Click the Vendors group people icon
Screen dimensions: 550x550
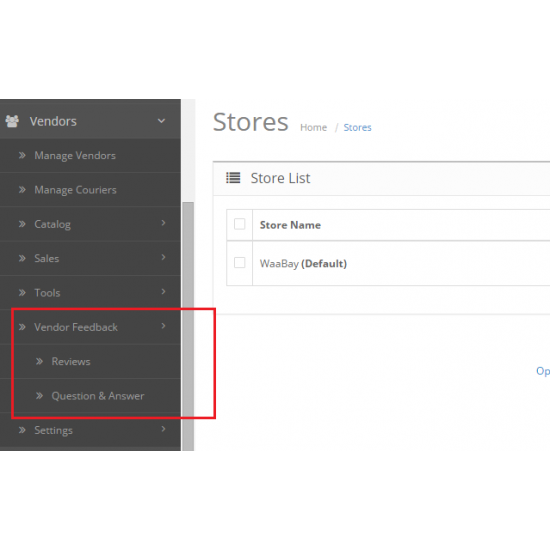point(12,121)
